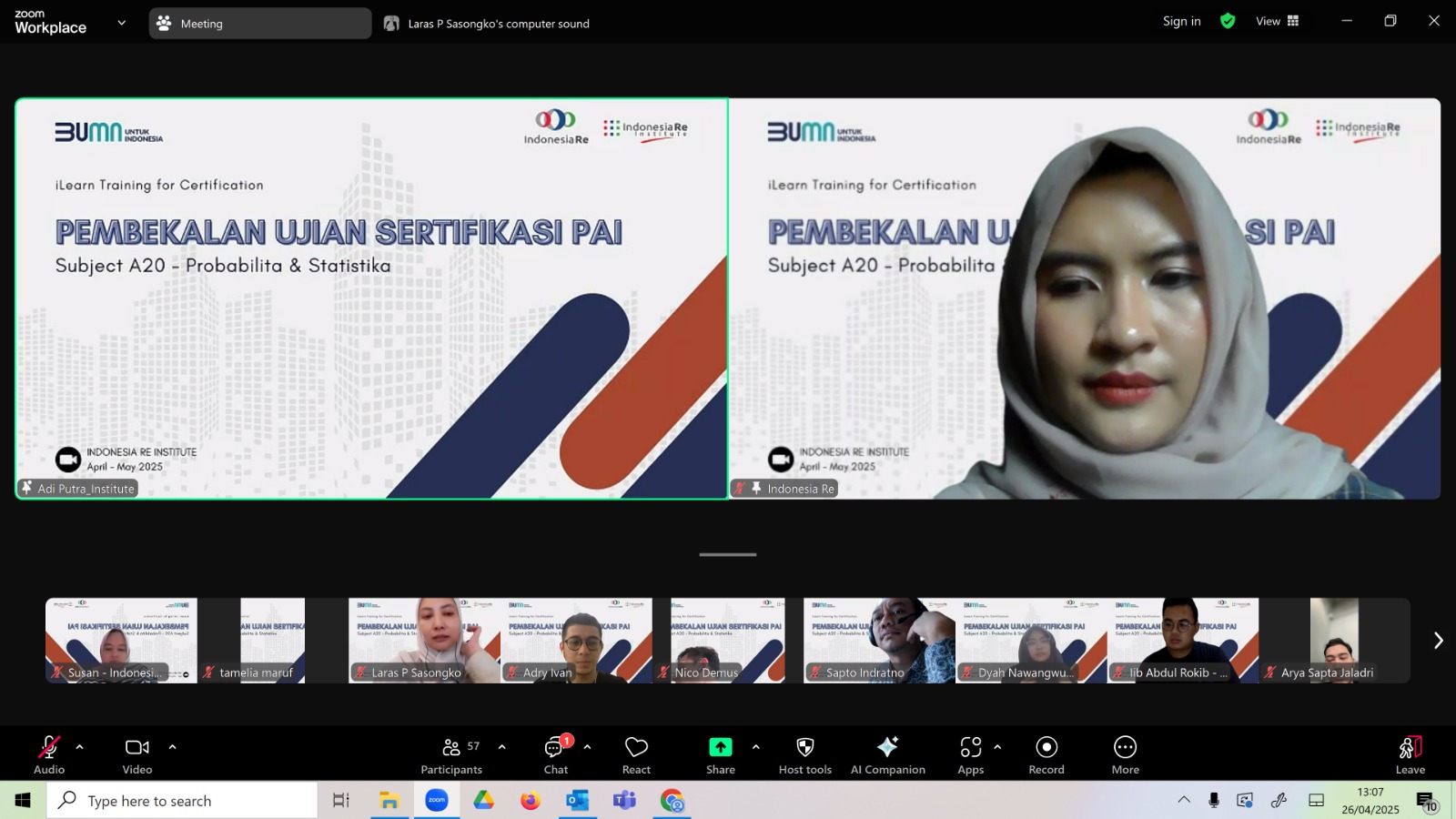Image resolution: width=1456 pixels, height=819 pixels.
Task: Open the View layout dropdown
Action: [x=1278, y=21]
